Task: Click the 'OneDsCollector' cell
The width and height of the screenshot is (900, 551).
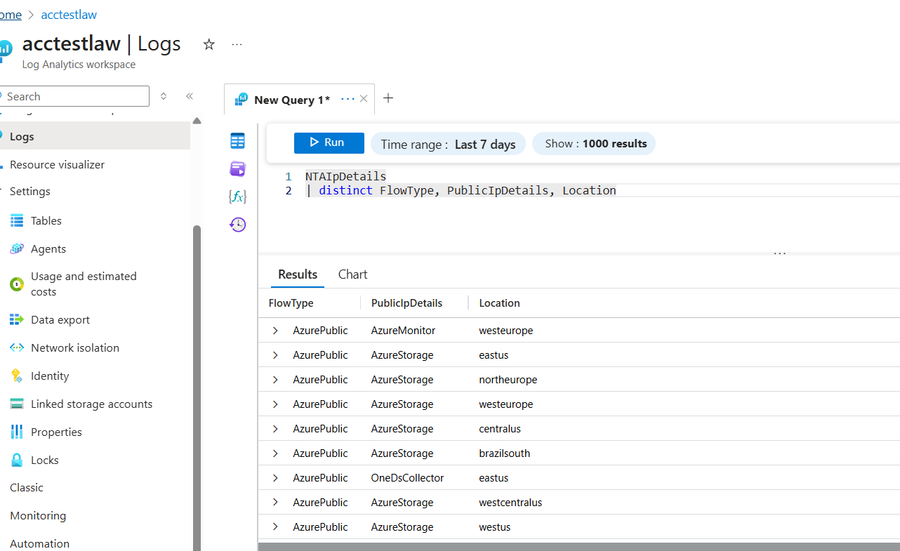Action: 407,478
